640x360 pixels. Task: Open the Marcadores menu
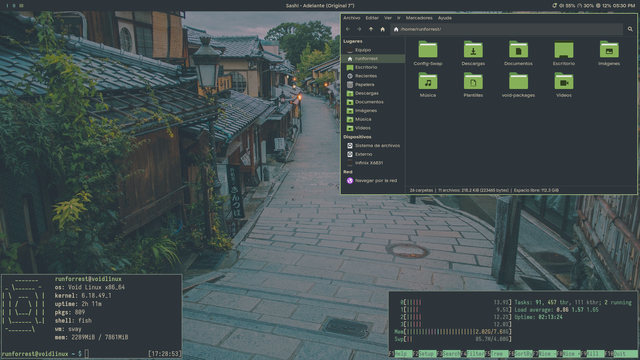click(419, 18)
